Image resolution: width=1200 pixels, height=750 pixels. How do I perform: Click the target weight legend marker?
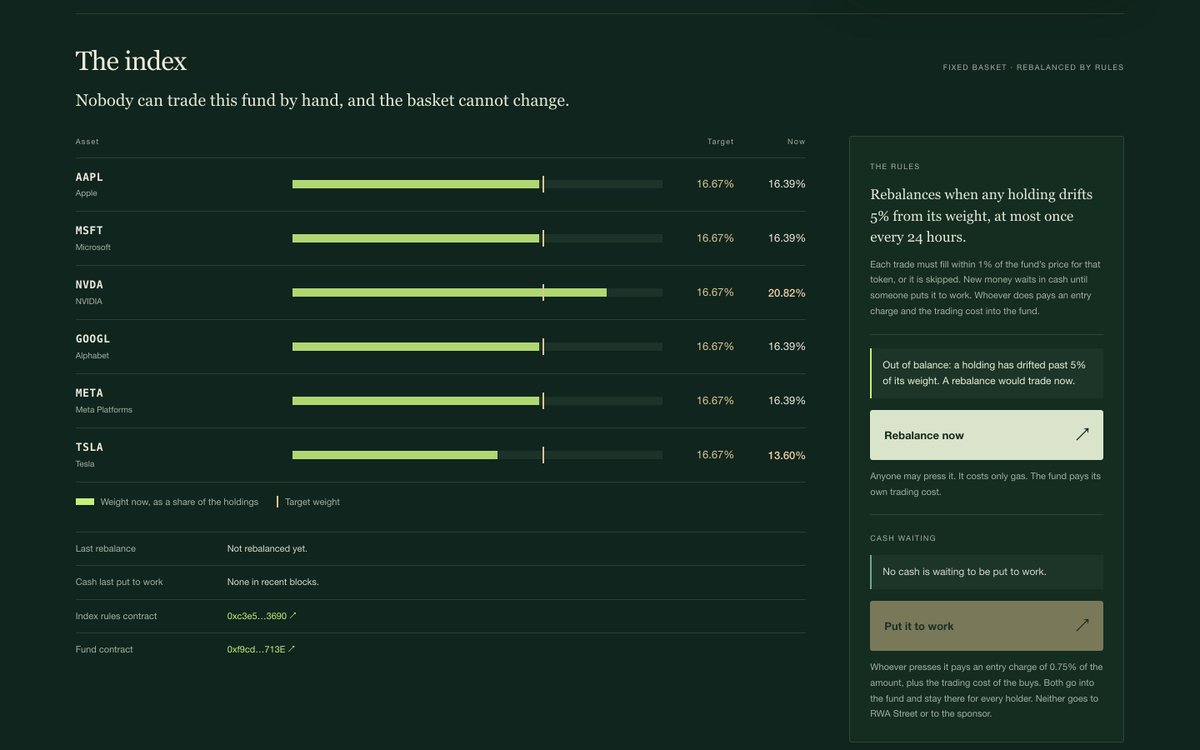tap(278, 502)
